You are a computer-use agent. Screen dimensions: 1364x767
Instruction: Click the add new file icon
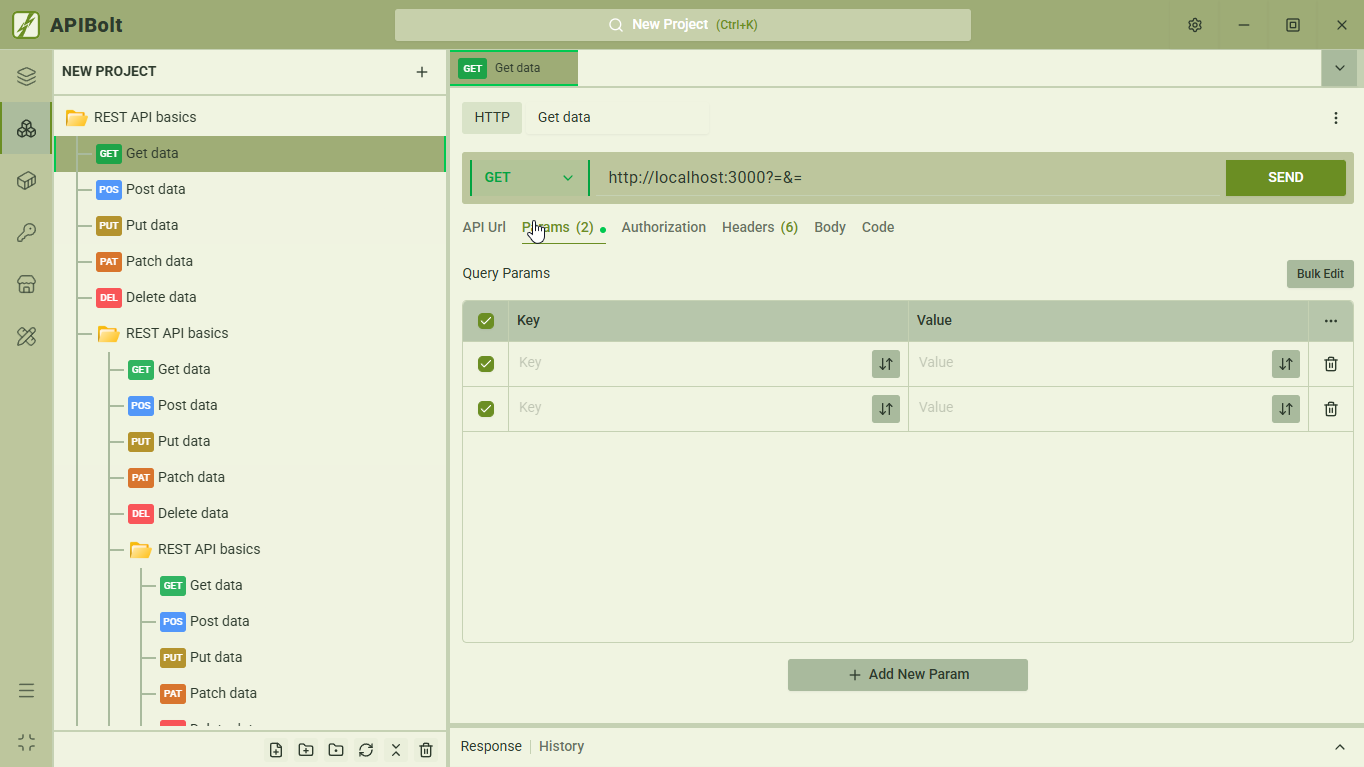click(276, 750)
